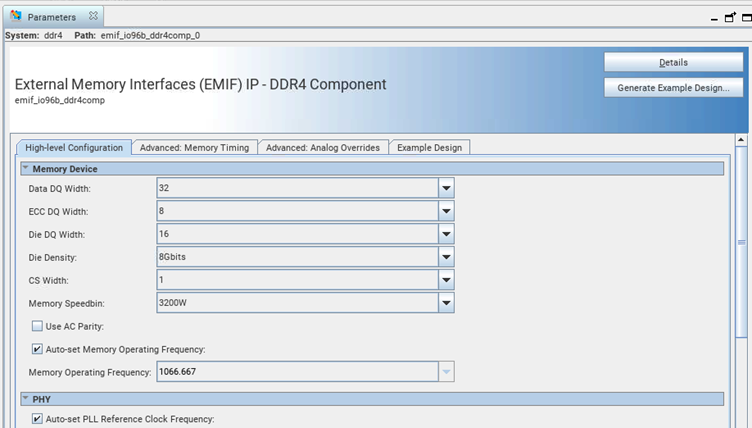Screen dimensions: 752x428
Task: Collapse the Memory Device section
Action: tap(26, 168)
